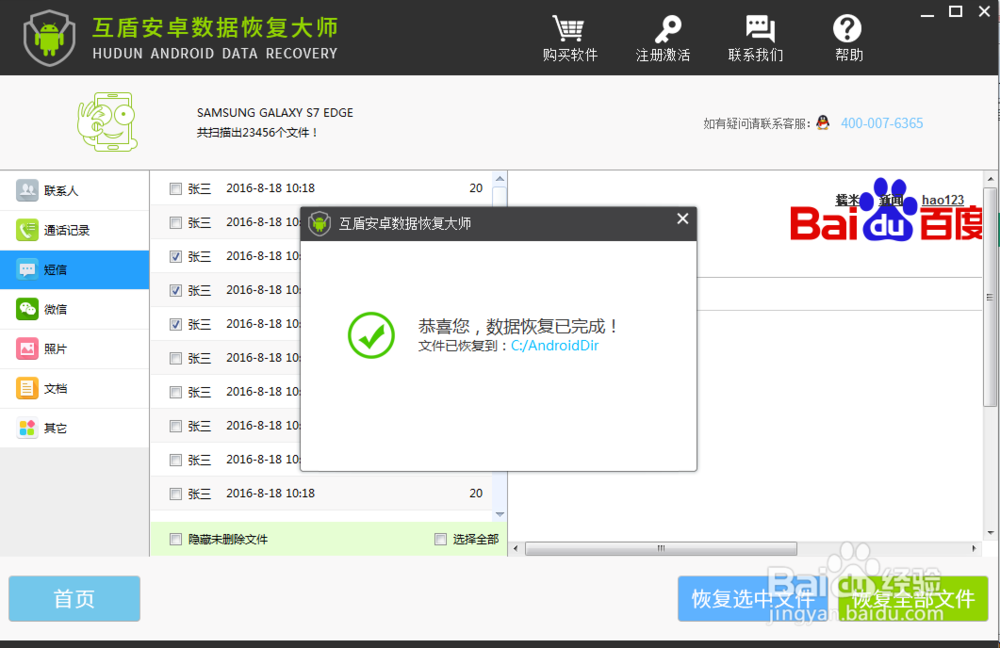Open the C:/AndroidDir recovery path link
Image resolution: width=1000 pixels, height=648 pixels.
coord(554,347)
